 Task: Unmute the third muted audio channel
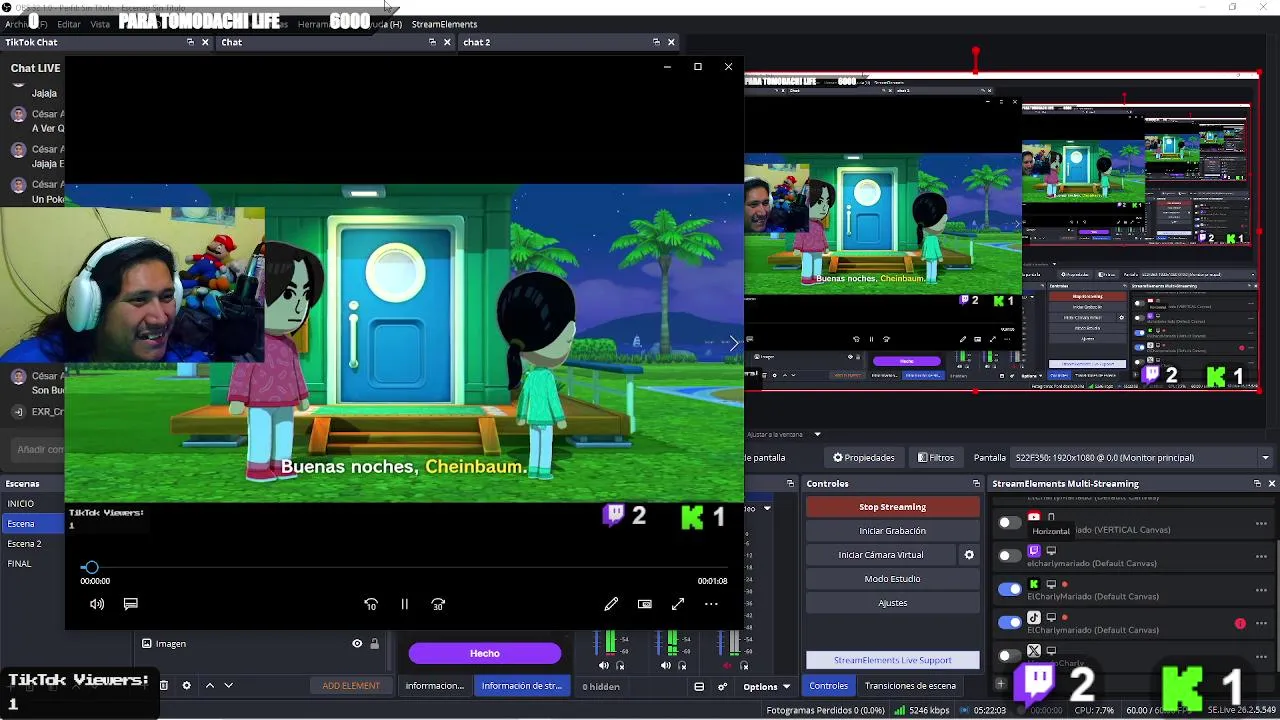(727, 665)
